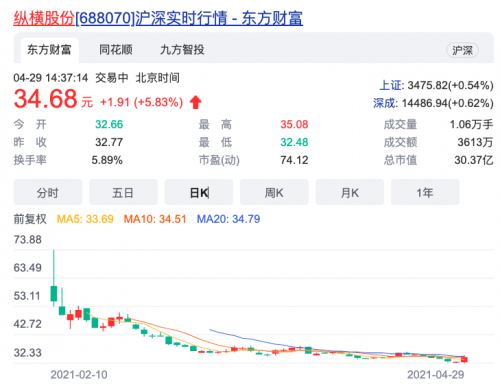Select the 月K monthly candlestick tab
Screen dimensions: 500x384
point(350,192)
